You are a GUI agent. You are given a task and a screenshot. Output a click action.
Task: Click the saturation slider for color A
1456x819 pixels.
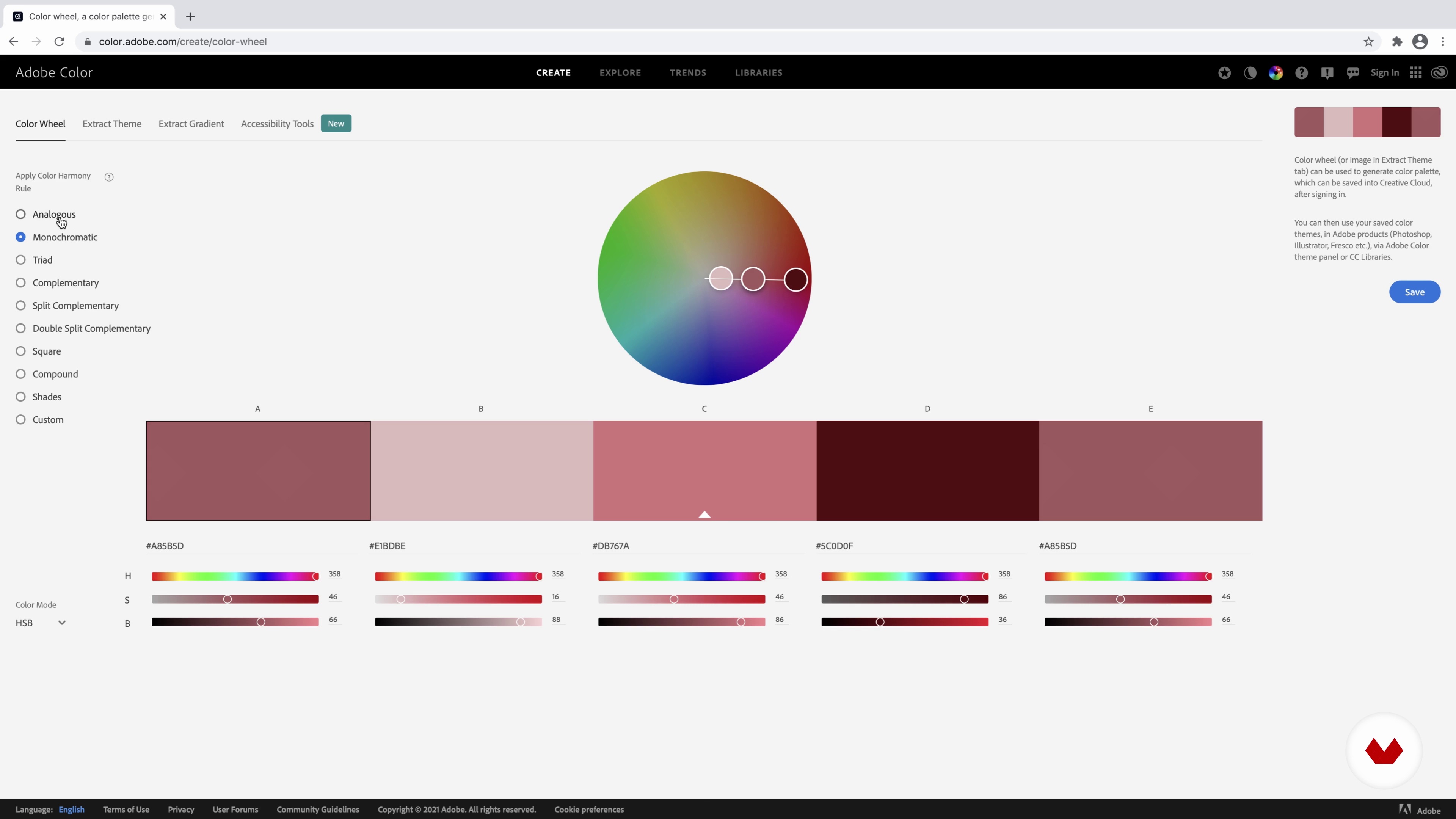tap(235, 599)
